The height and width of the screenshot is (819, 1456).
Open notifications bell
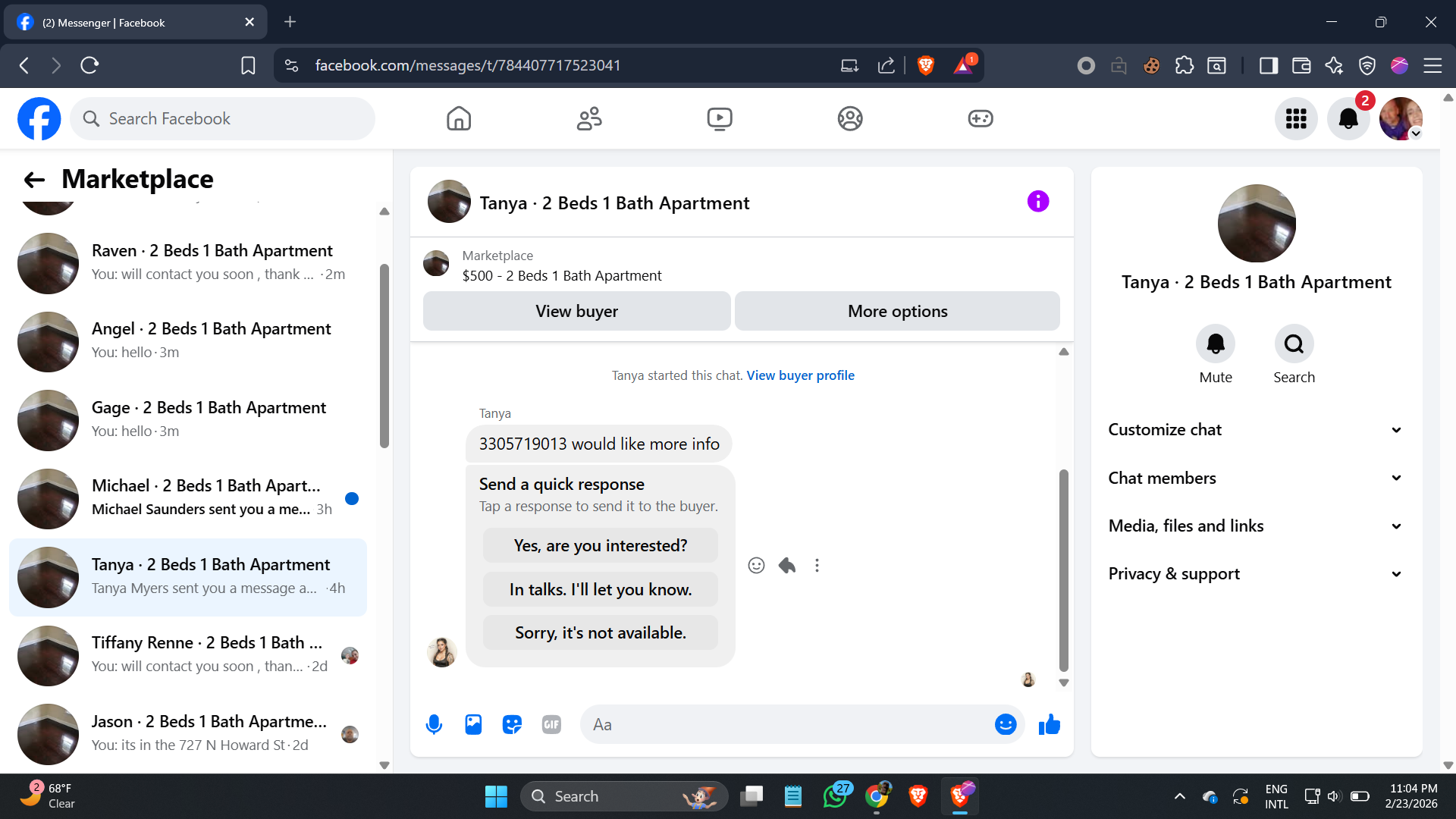pyautogui.click(x=1348, y=118)
